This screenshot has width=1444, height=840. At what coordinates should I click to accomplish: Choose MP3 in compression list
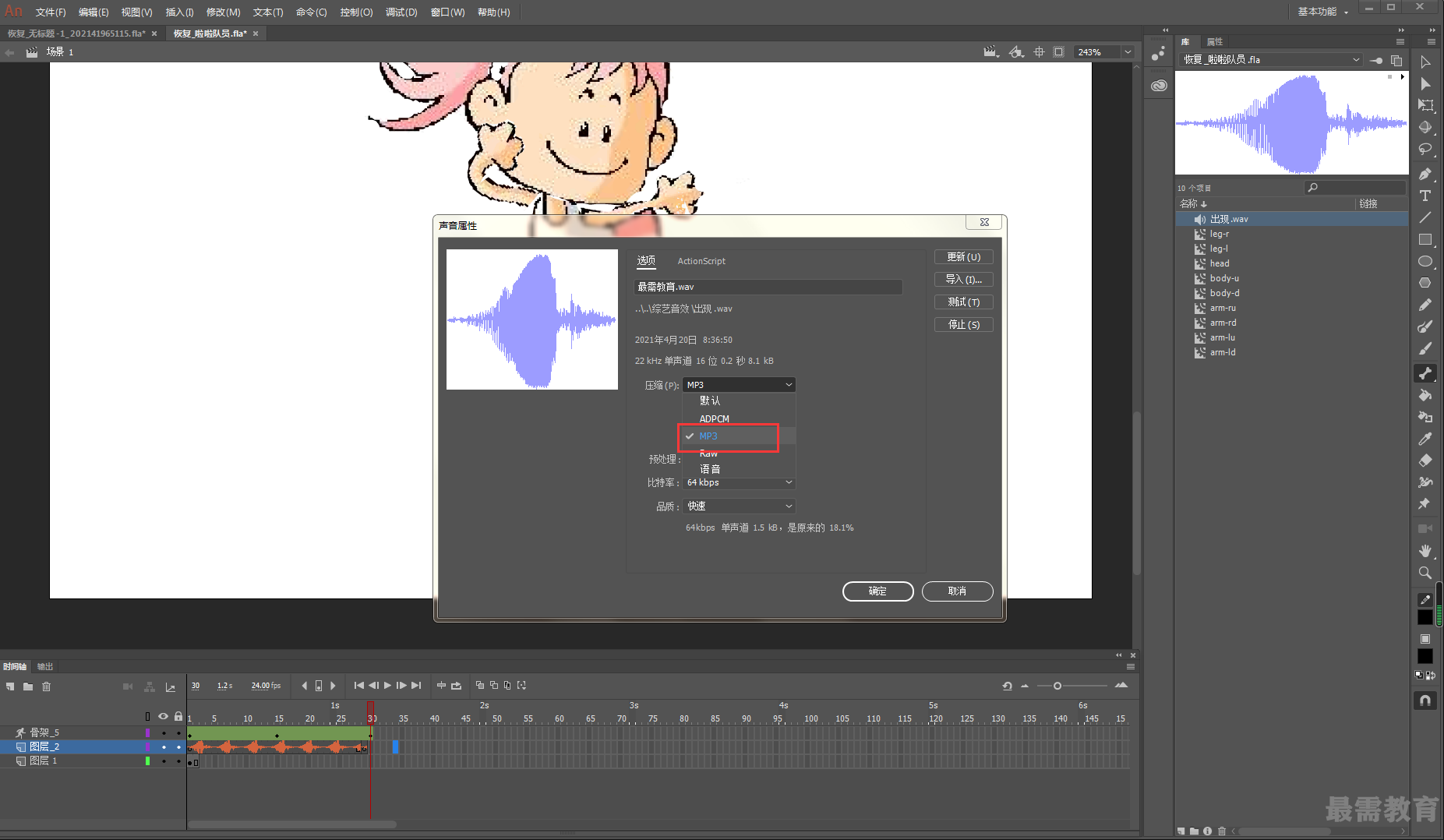point(739,436)
